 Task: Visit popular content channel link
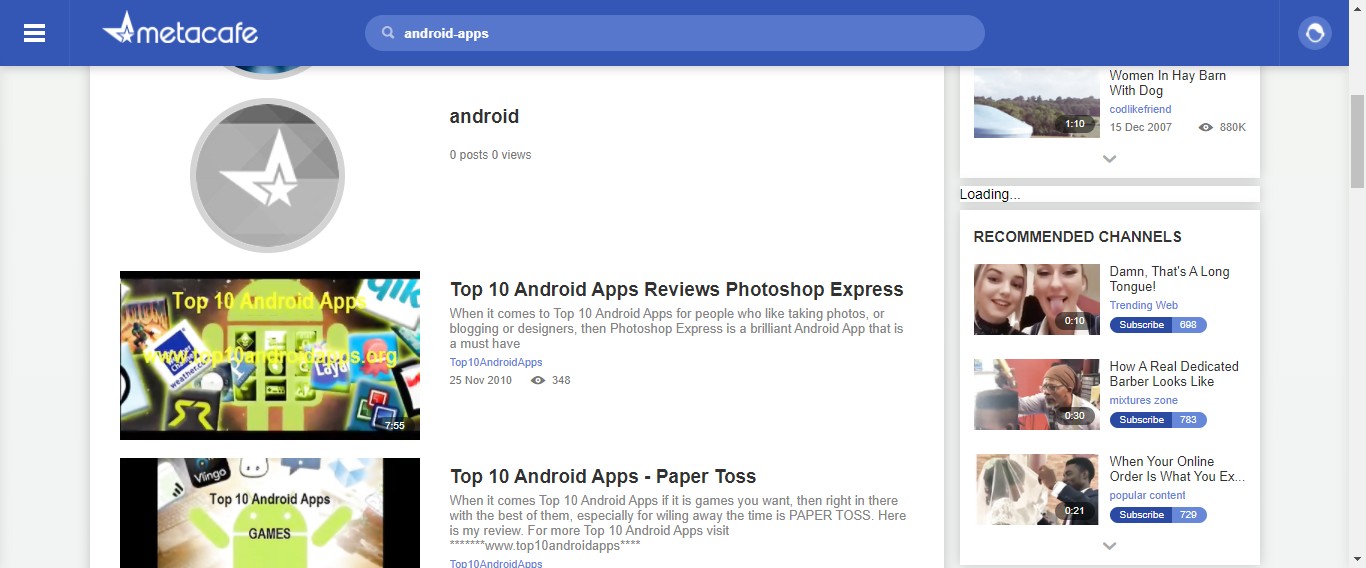pyautogui.click(x=1148, y=495)
